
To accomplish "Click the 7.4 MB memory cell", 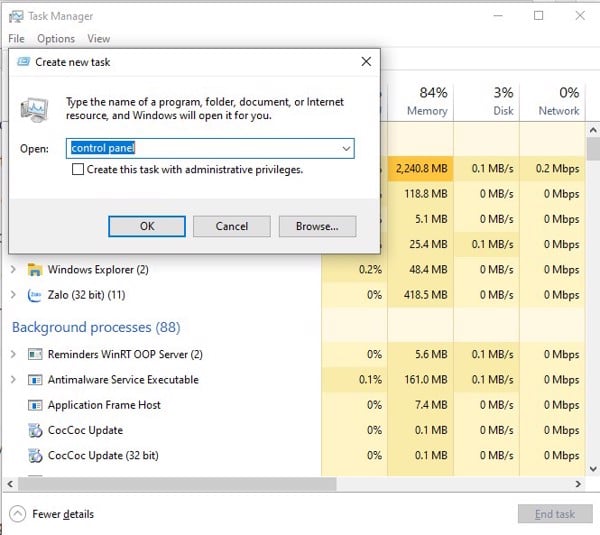I will [421, 405].
